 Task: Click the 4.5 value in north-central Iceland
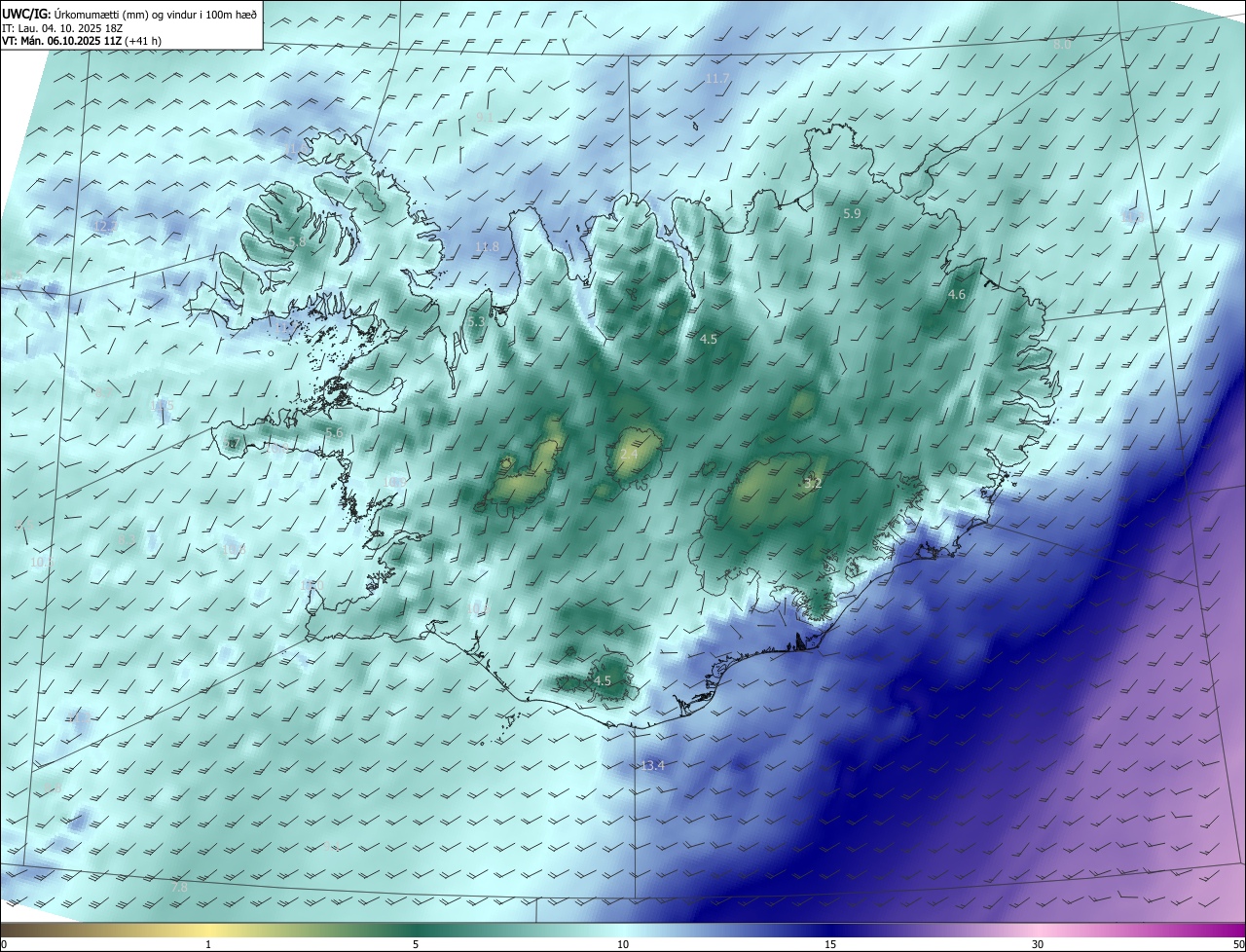(709, 339)
